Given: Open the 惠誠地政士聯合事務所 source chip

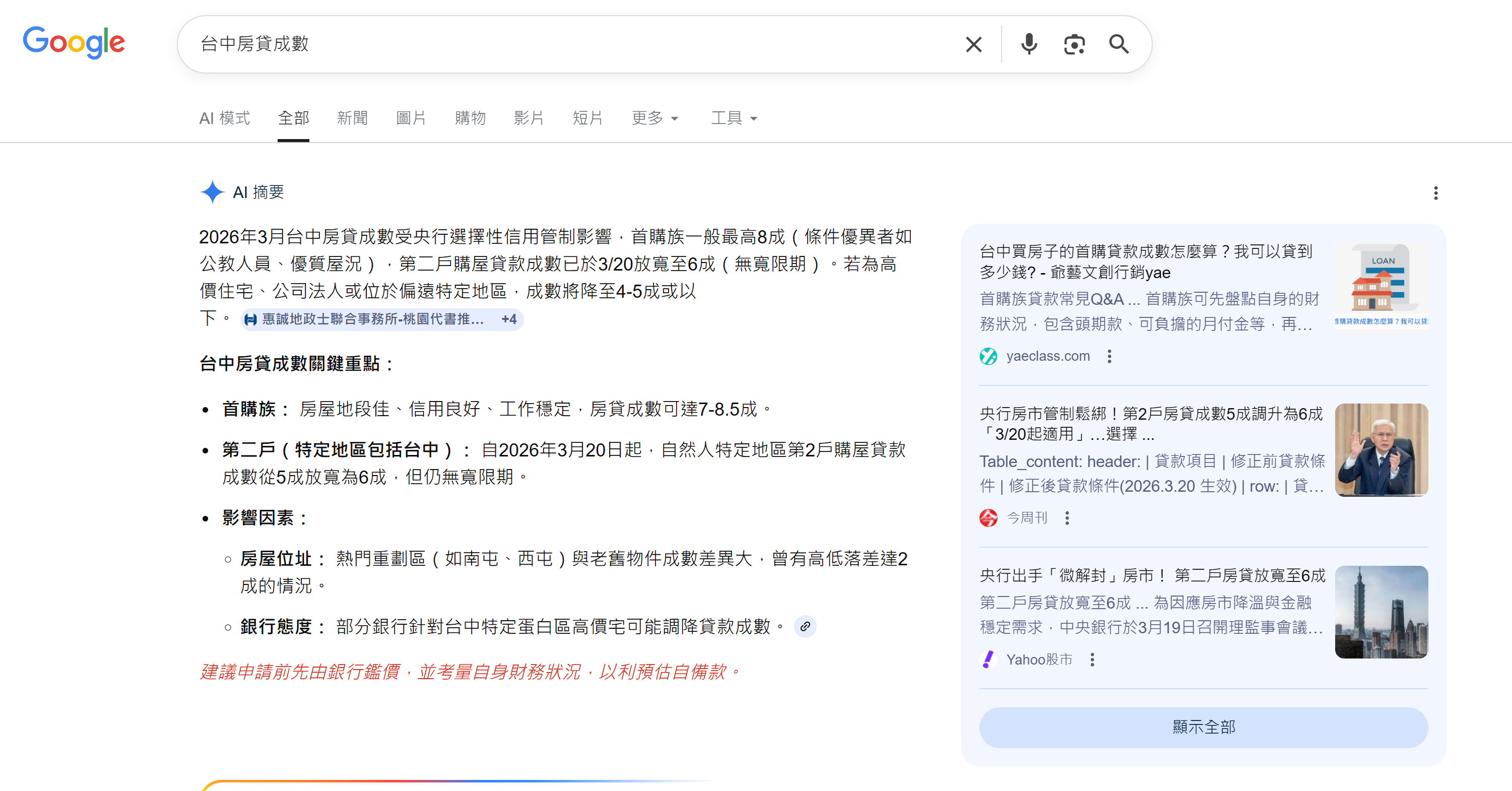Looking at the screenshot, I should 372,319.
